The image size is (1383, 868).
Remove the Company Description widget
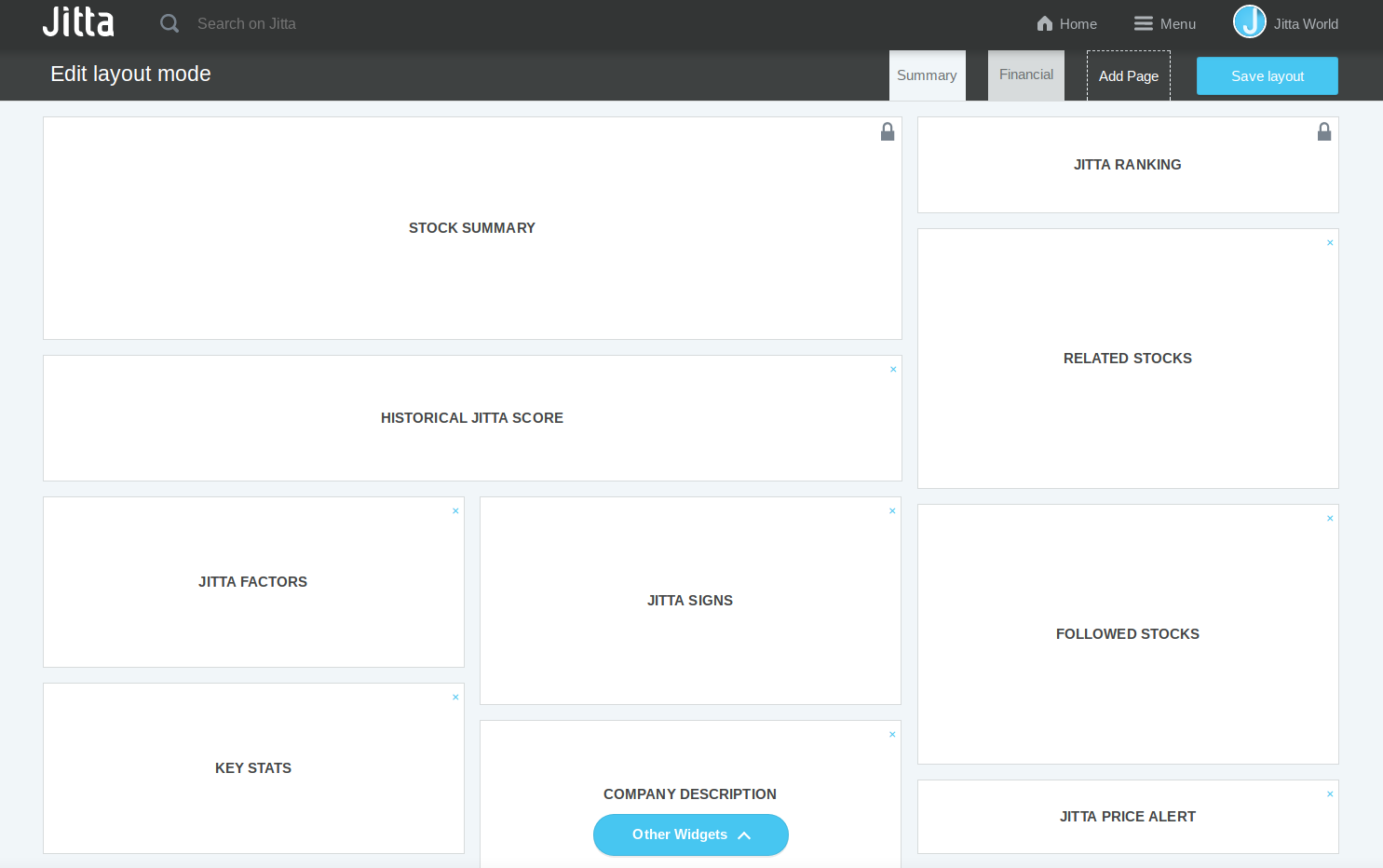(892, 735)
